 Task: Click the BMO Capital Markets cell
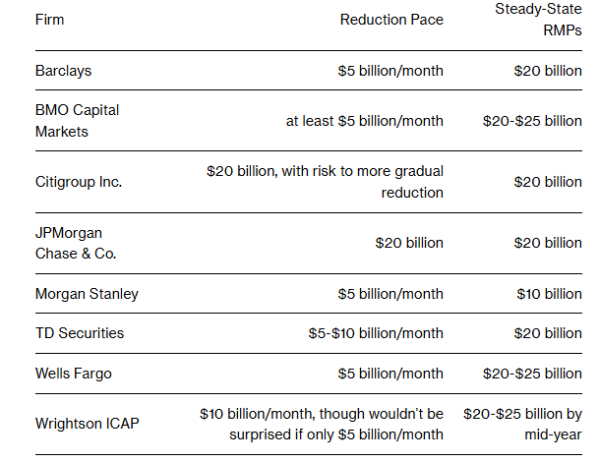click(x=77, y=121)
